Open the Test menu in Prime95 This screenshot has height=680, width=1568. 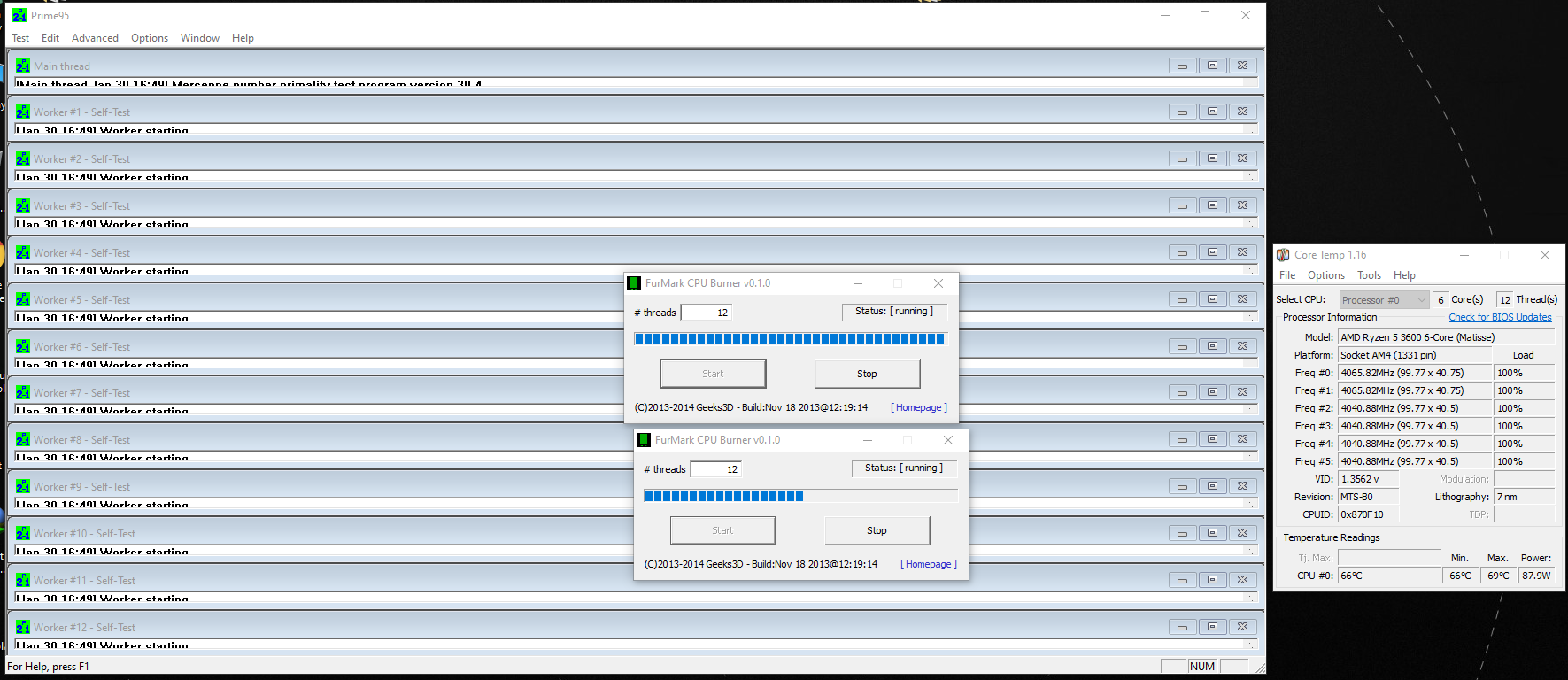tap(20, 38)
